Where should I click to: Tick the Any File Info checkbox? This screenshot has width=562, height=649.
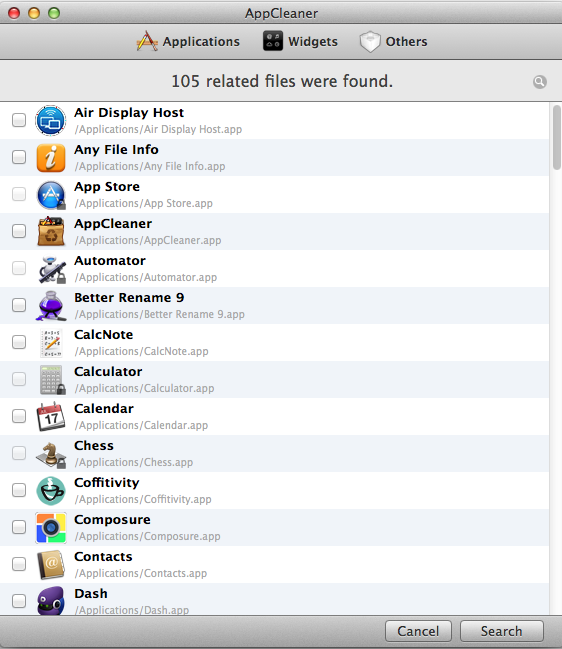coord(19,157)
